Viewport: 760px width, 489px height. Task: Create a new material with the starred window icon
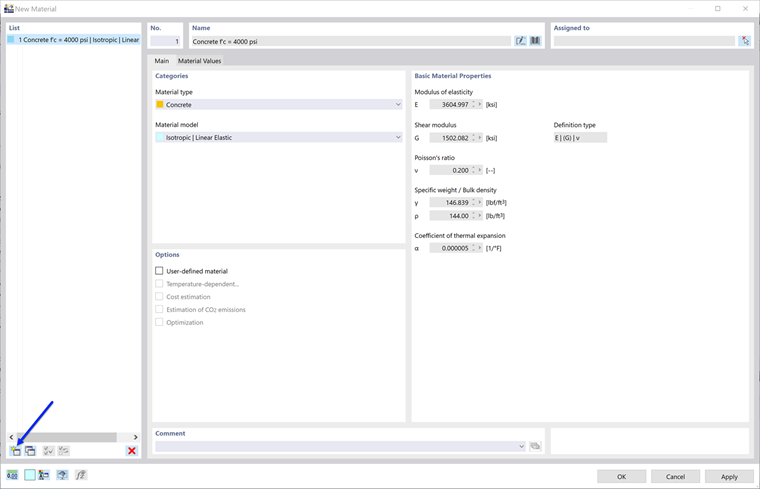pyautogui.click(x=16, y=451)
